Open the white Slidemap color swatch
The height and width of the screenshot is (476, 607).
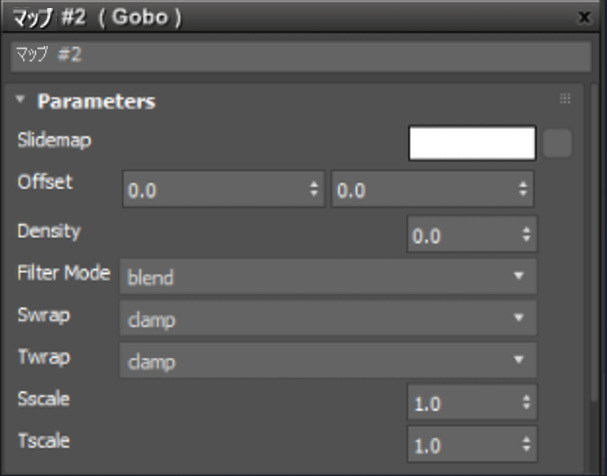click(x=472, y=143)
